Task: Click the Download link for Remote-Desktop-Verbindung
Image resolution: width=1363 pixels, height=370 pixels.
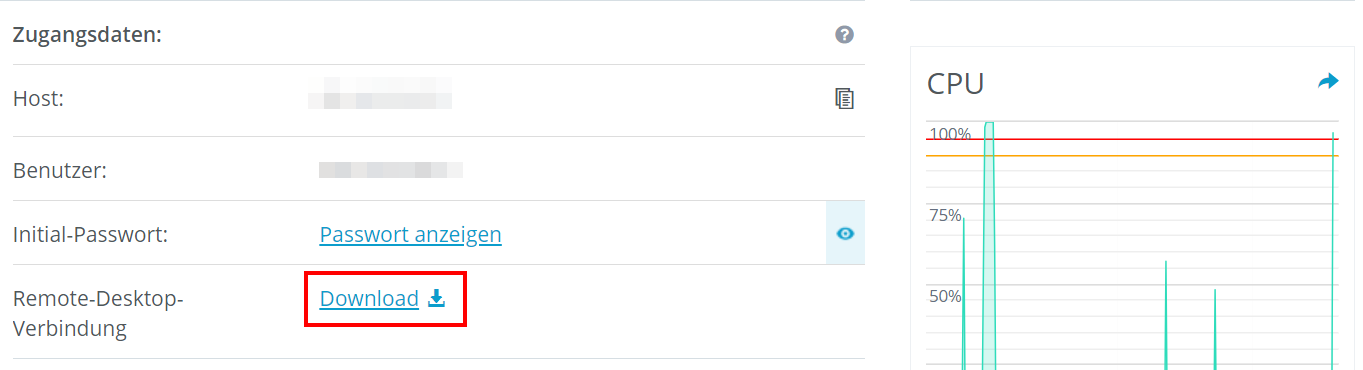Action: (369, 298)
